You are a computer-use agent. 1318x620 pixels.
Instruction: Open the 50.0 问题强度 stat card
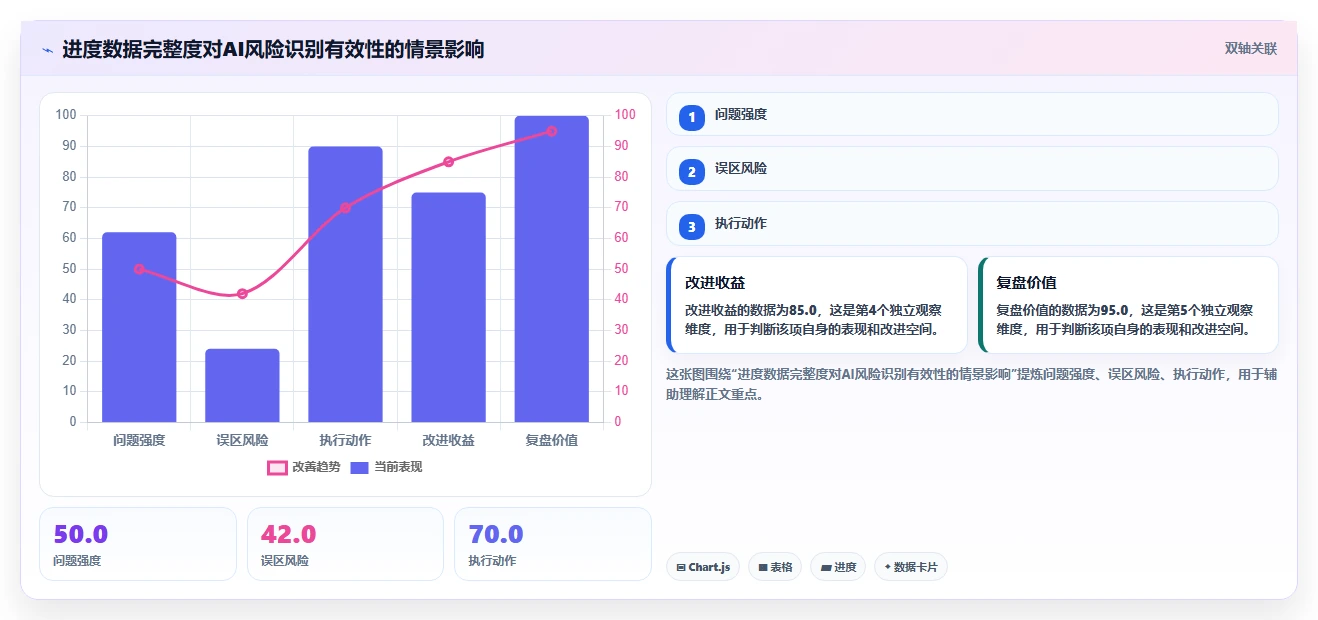click(138, 544)
